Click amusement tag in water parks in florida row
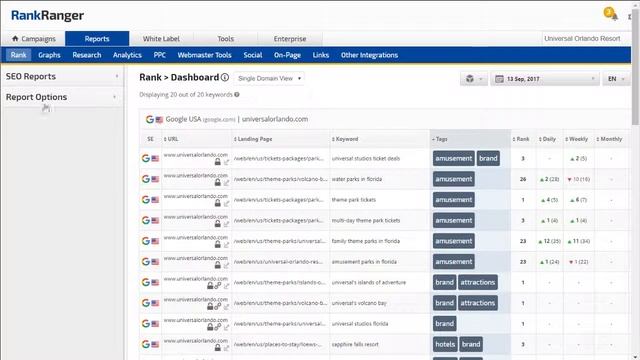 coord(453,179)
